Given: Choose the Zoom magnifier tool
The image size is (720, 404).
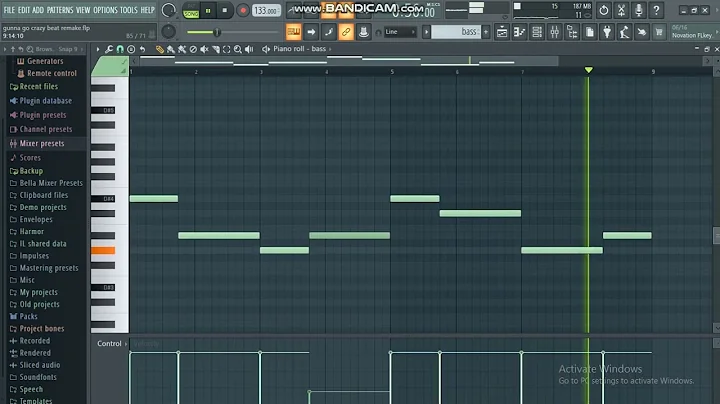Looking at the screenshot, I should 238,49.
